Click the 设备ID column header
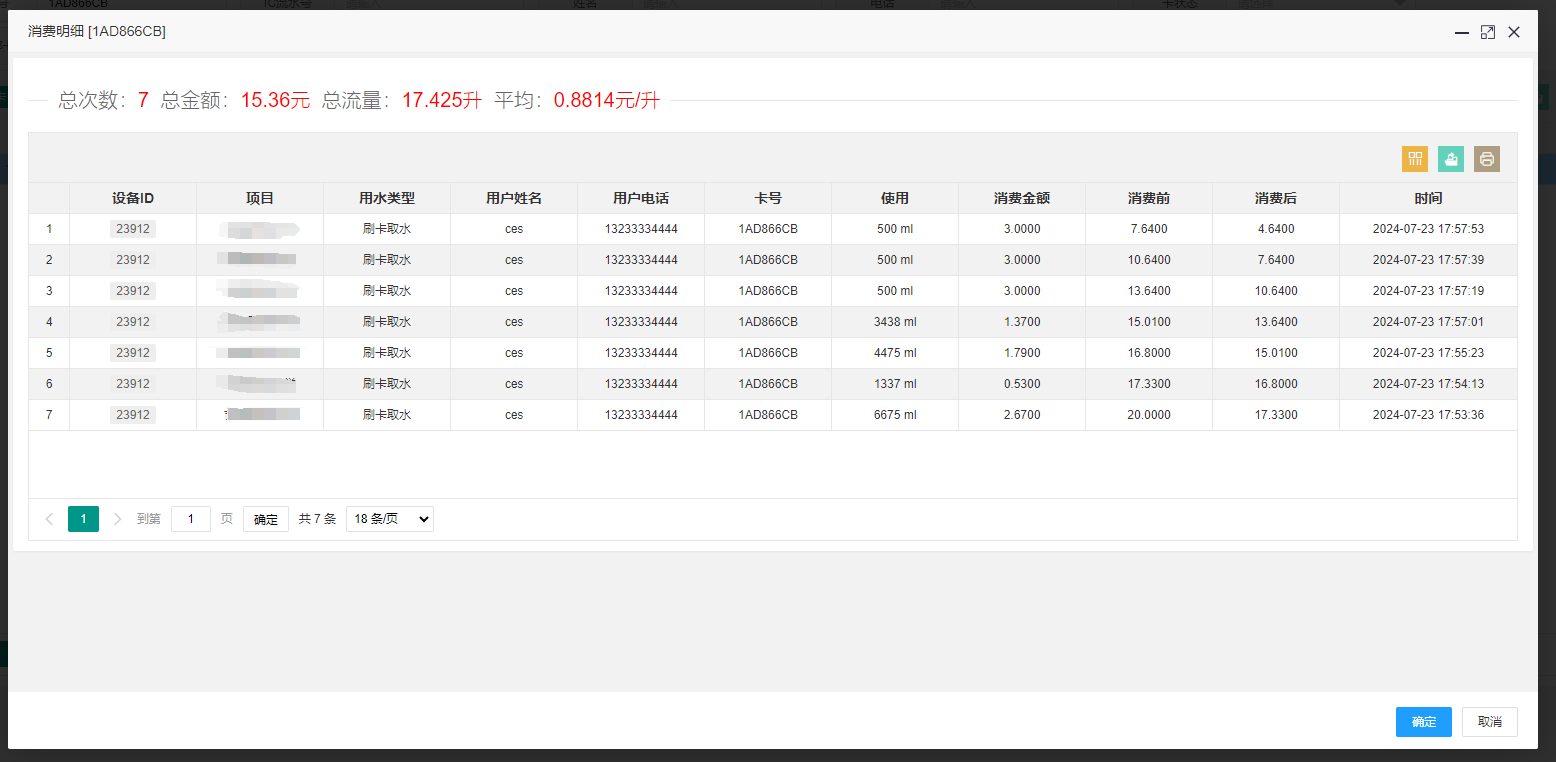This screenshot has width=1556, height=762. coord(133,198)
